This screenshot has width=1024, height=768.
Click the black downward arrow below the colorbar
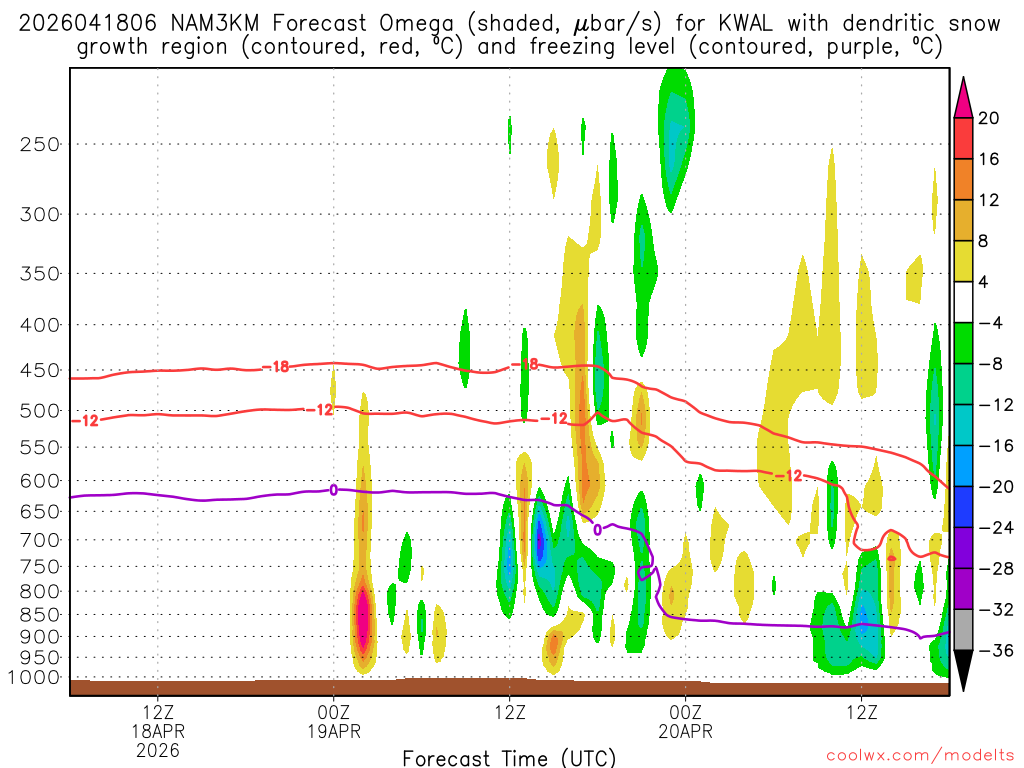[x=964, y=671]
